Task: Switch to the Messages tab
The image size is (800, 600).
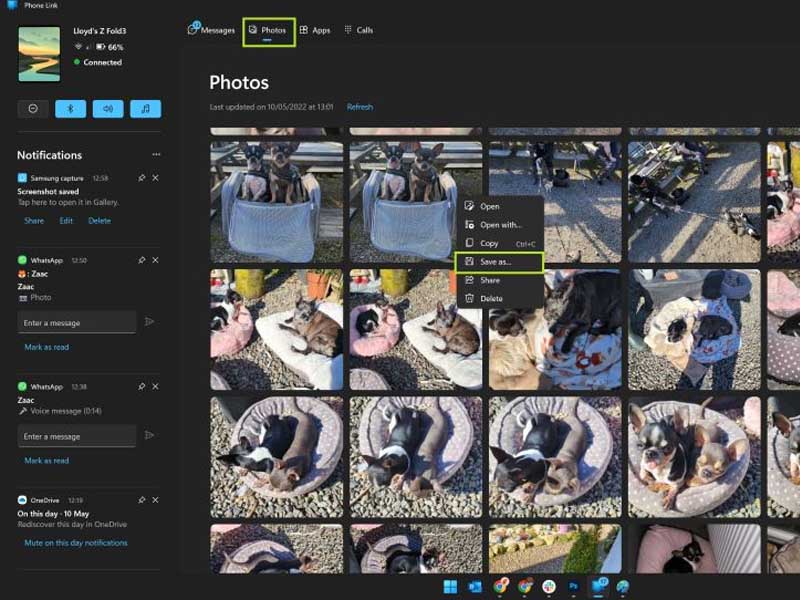Action: point(211,30)
